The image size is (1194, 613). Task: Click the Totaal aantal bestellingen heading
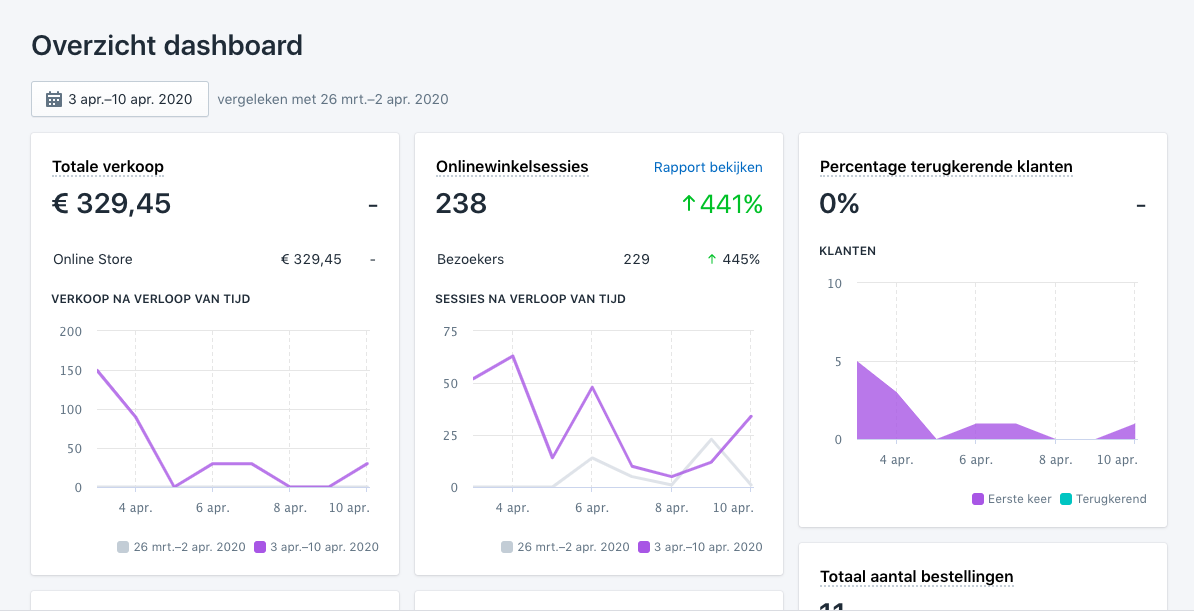click(x=917, y=577)
